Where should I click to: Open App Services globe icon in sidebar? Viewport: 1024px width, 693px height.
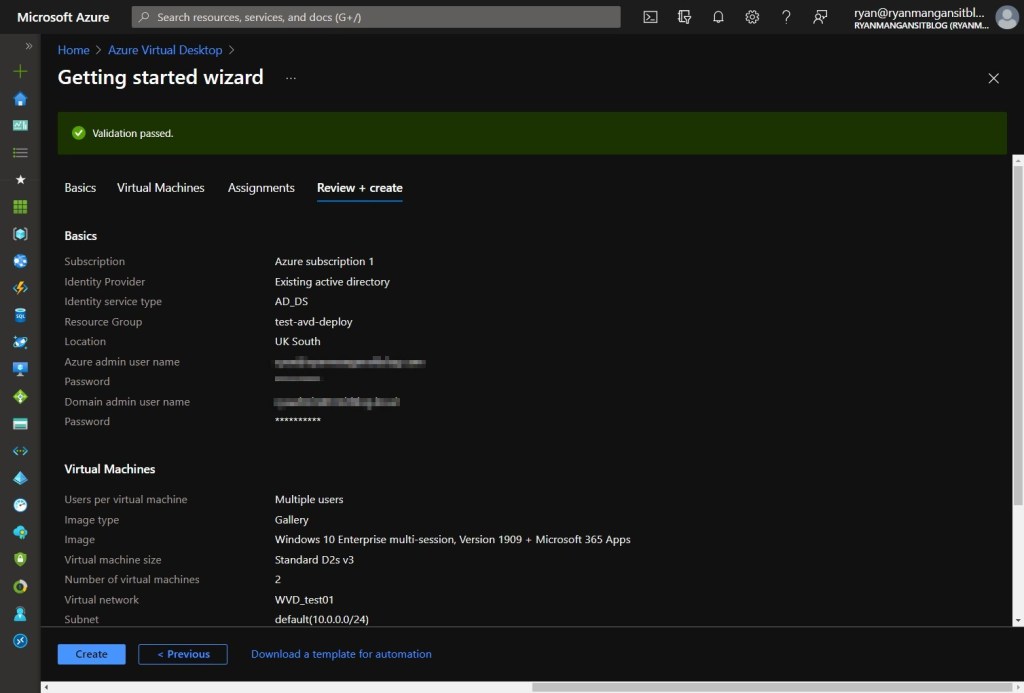[x=20, y=261]
